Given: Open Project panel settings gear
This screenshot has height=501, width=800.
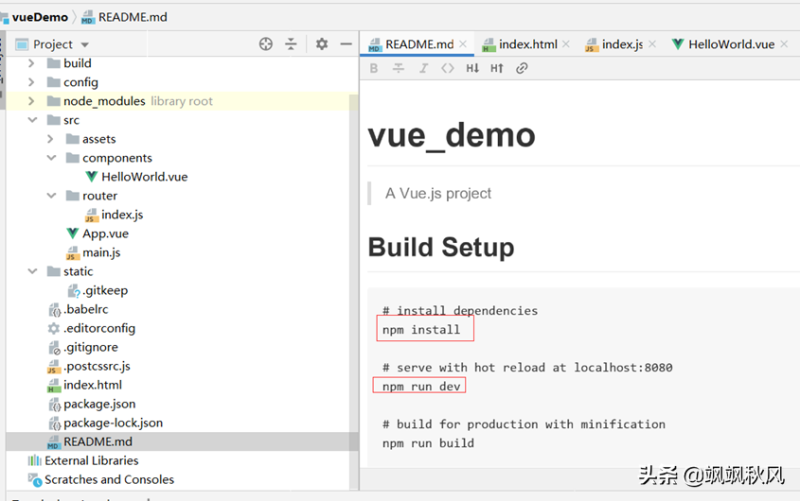Looking at the screenshot, I should point(321,44).
